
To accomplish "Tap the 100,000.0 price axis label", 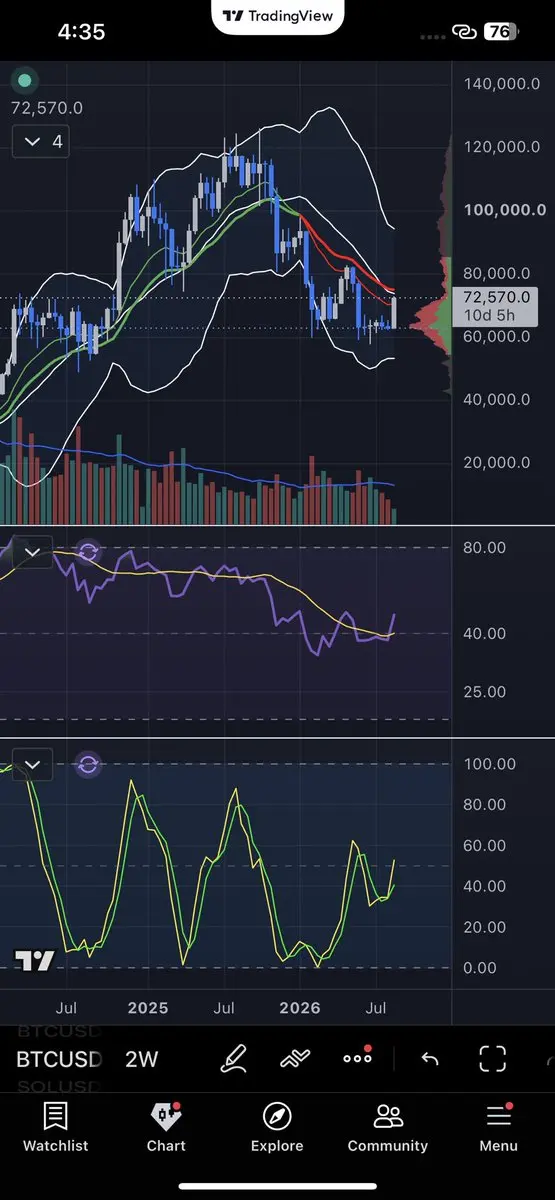I will pos(505,210).
